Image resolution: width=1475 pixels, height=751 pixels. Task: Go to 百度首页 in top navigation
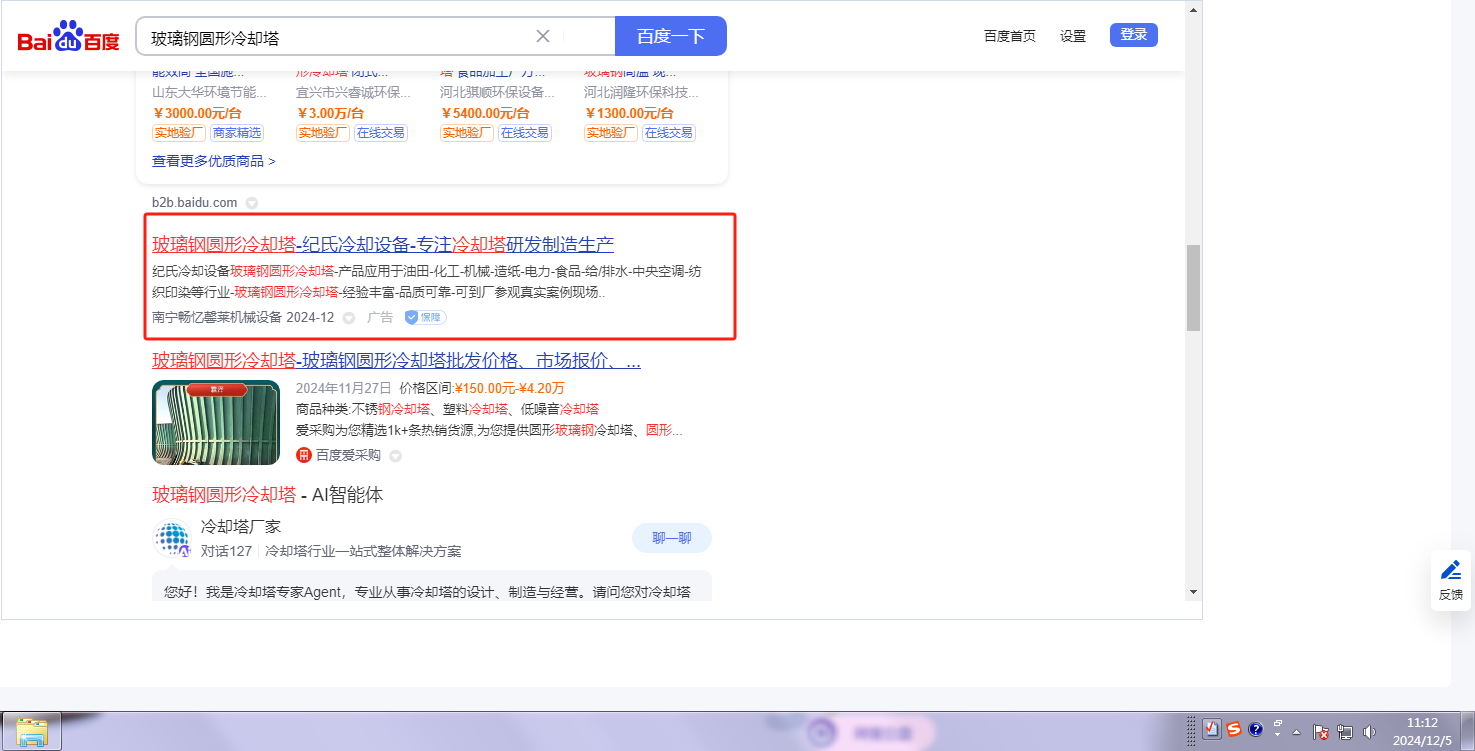(x=1009, y=36)
